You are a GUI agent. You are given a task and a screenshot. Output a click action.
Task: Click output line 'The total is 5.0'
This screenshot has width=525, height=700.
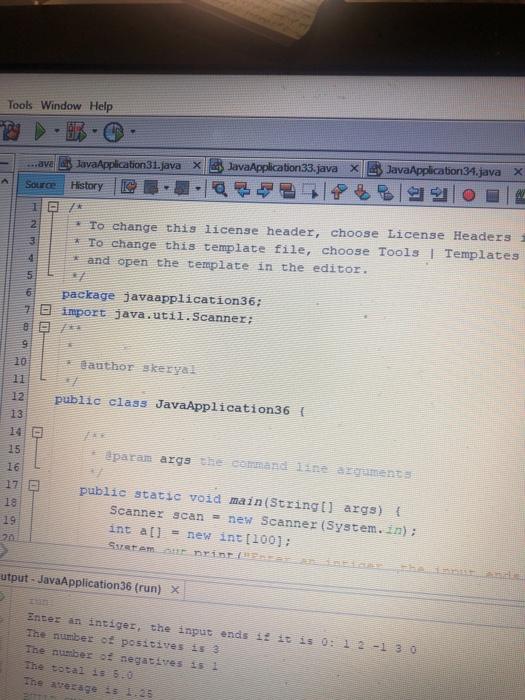78,670
